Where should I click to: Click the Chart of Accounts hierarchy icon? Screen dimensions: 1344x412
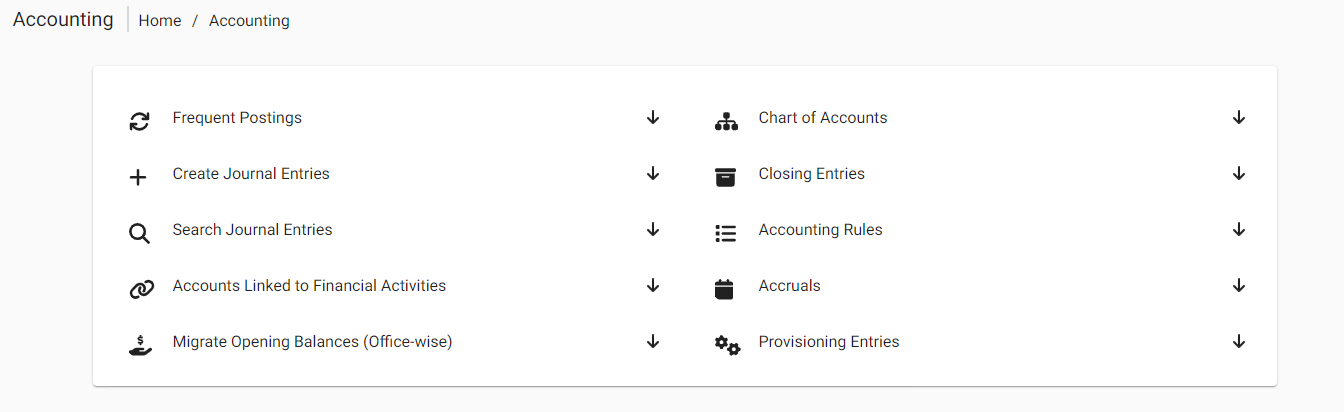coord(726,122)
